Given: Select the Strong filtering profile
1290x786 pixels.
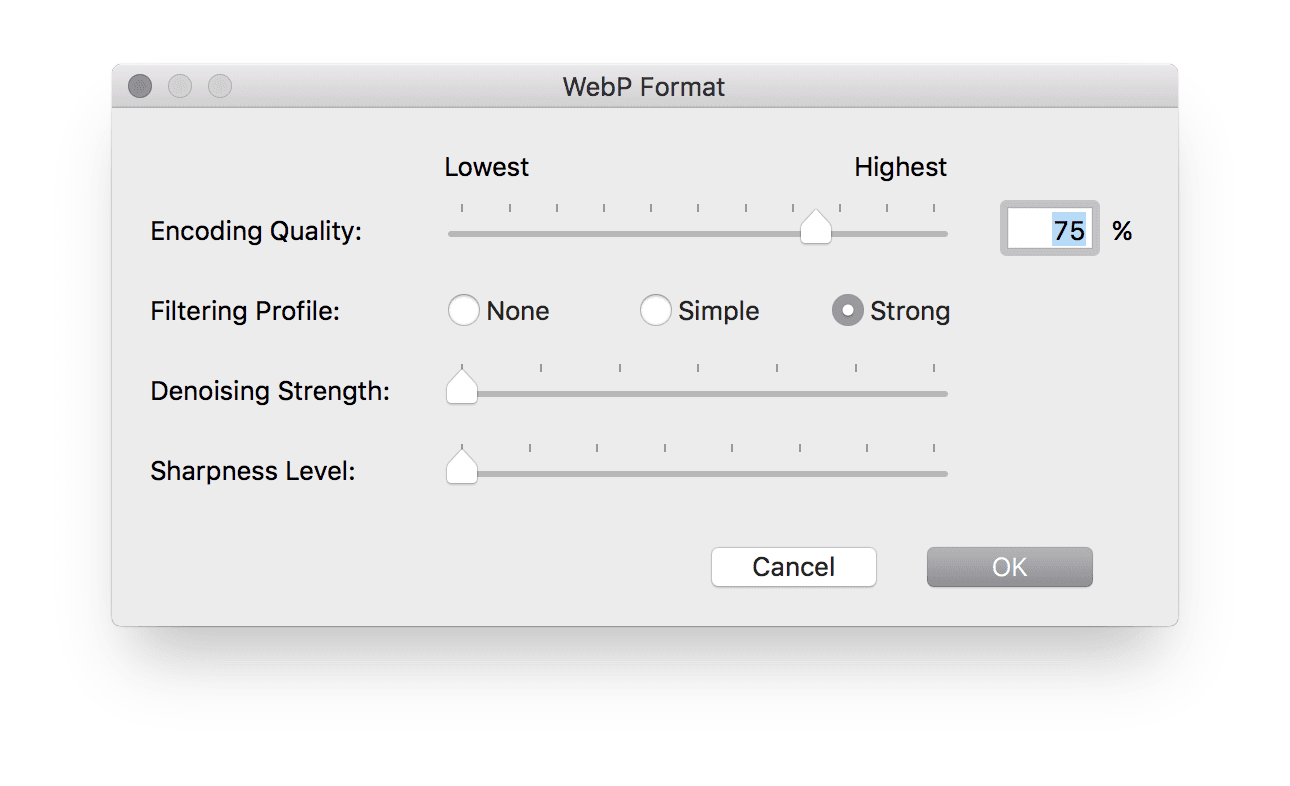Looking at the screenshot, I should 847,311.
